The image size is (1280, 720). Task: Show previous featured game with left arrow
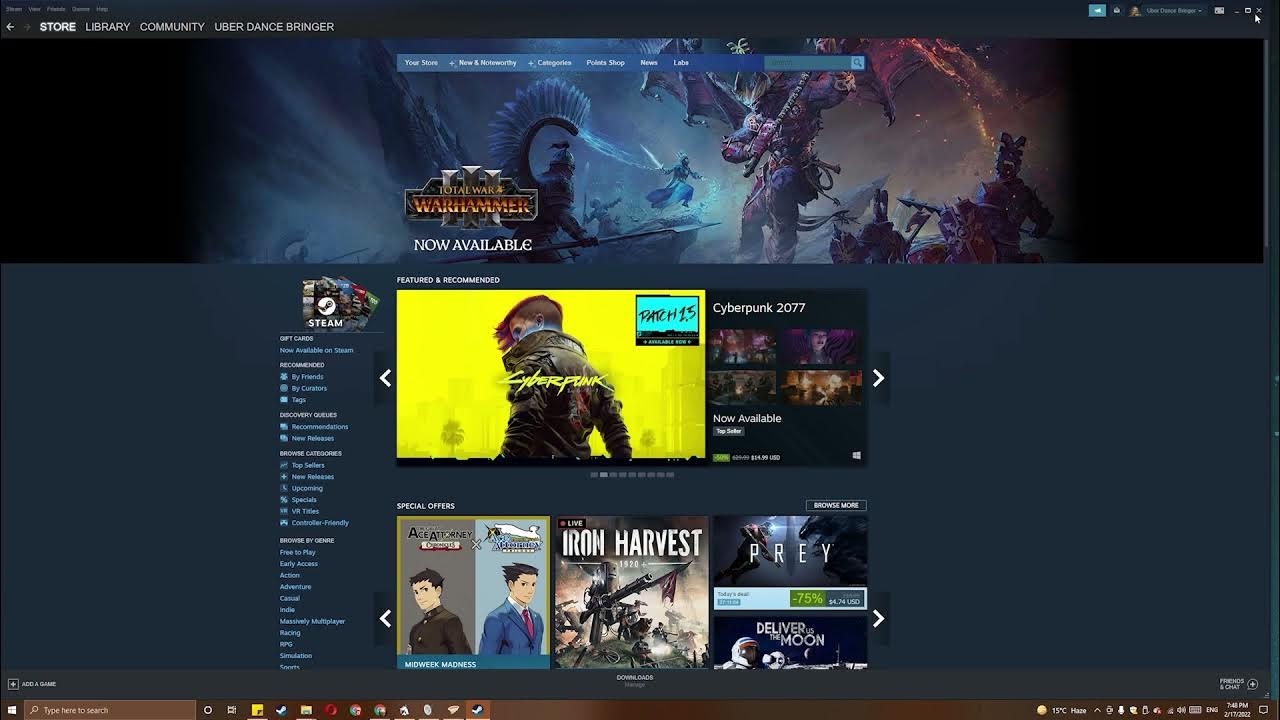tap(385, 378)
